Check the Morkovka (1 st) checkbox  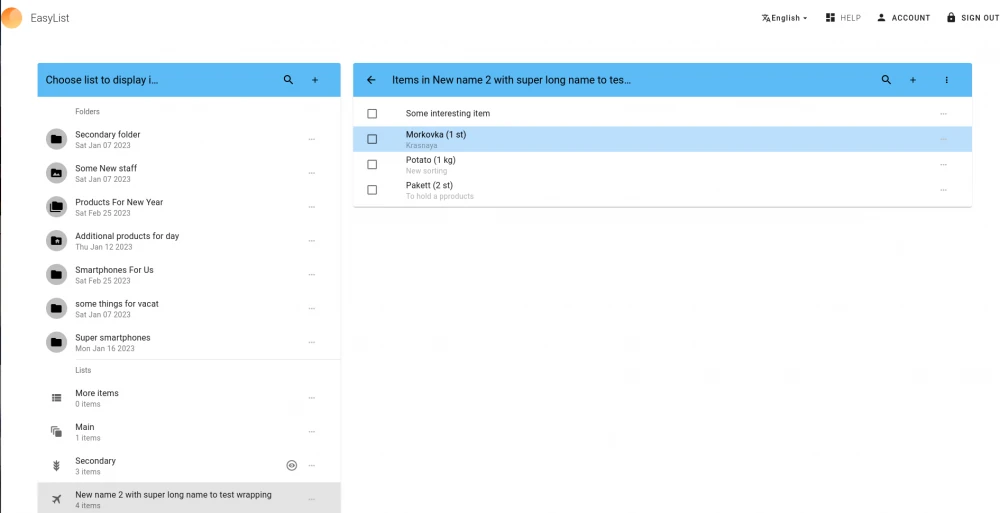point(372,139)
